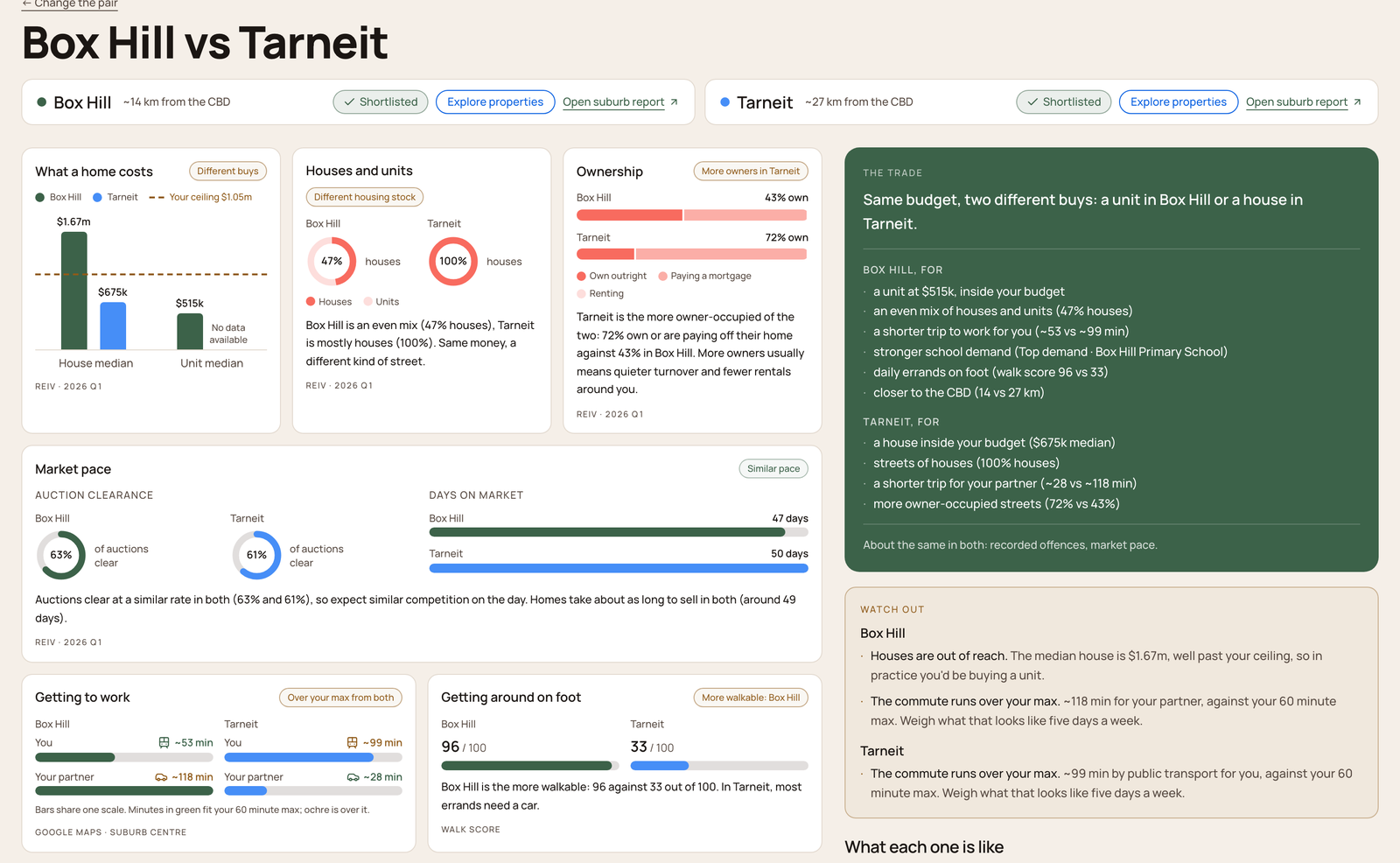The height and width of the screenshot is (863, 1400).
Task: Click the 'Different housing stock' badge
Action: [365, 198]
